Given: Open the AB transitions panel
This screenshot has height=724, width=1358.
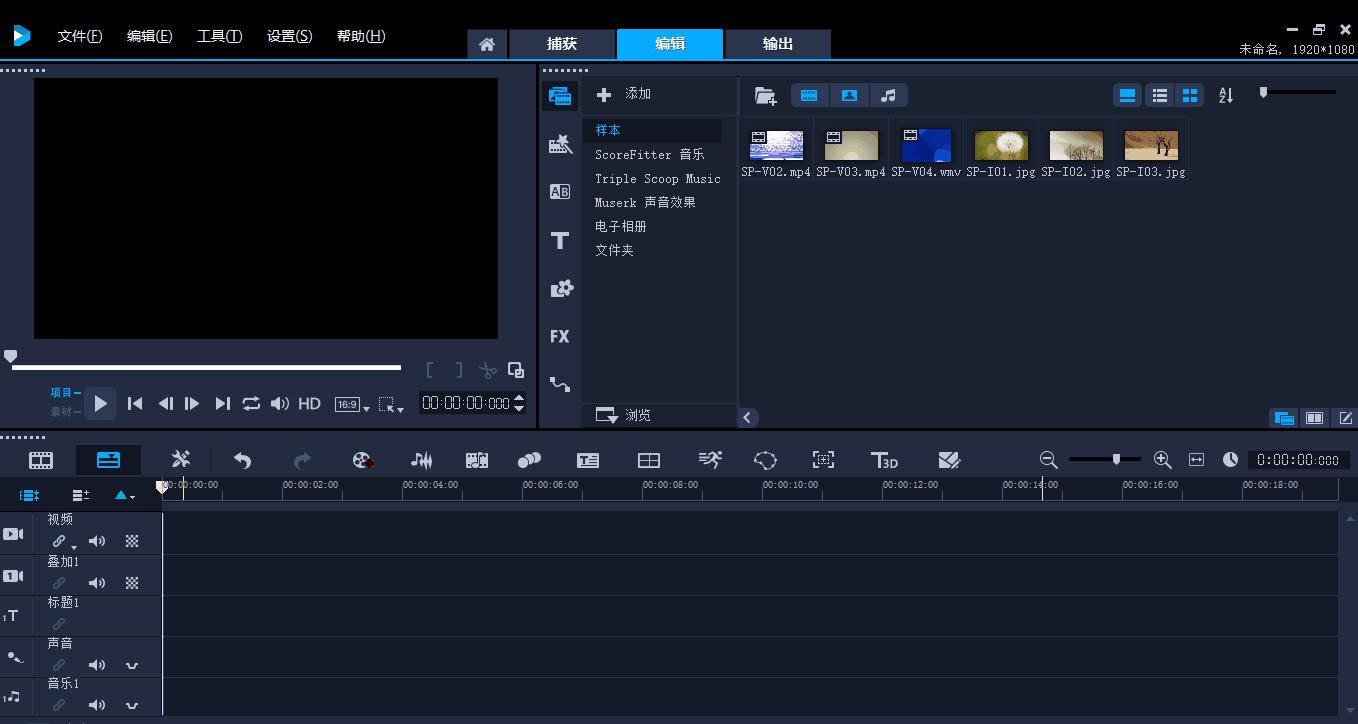Looking at the screenshot, I should click(559, 191).
